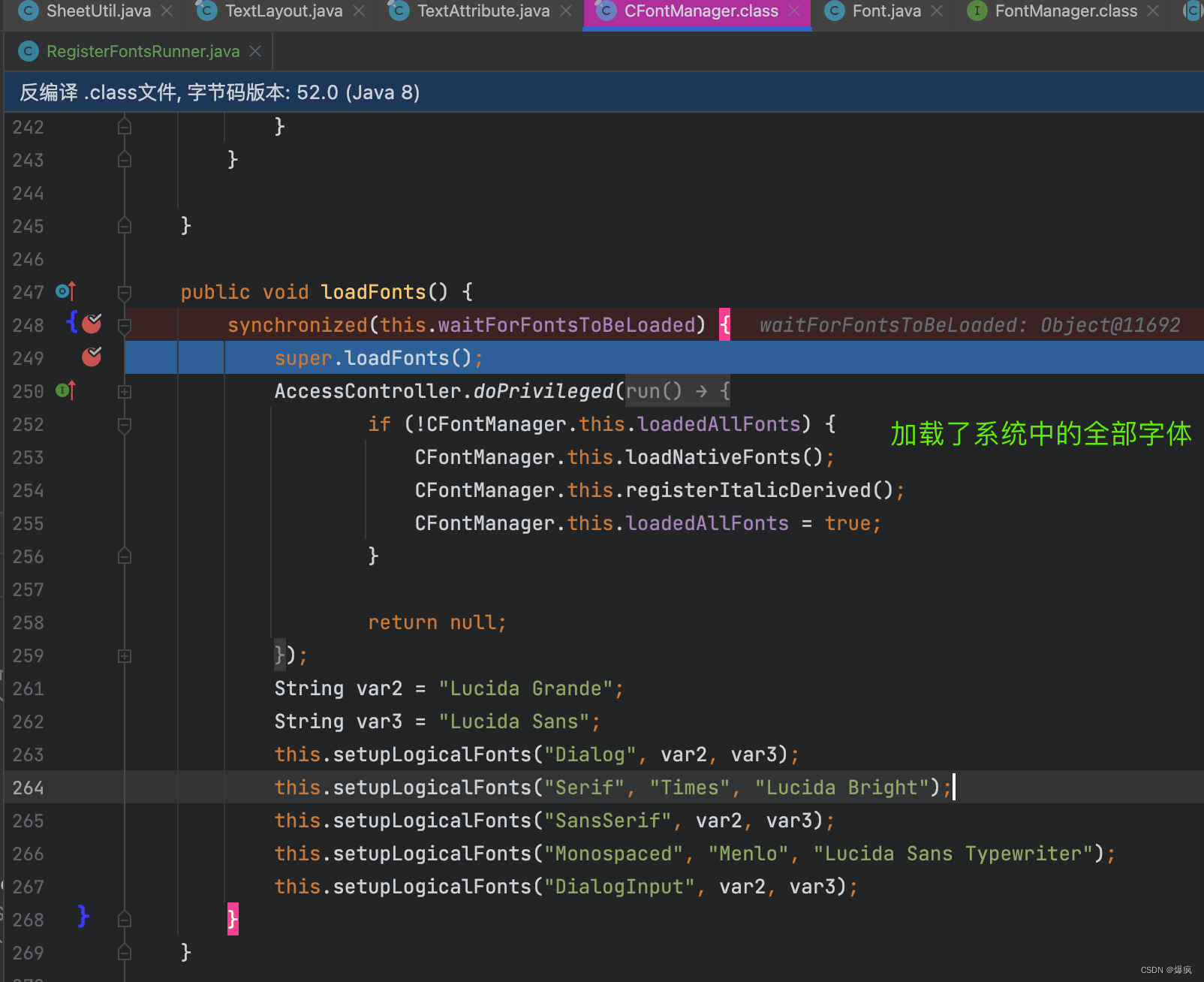Collapse the synchronized block at line 248
1204x982 pixels.
125,325
